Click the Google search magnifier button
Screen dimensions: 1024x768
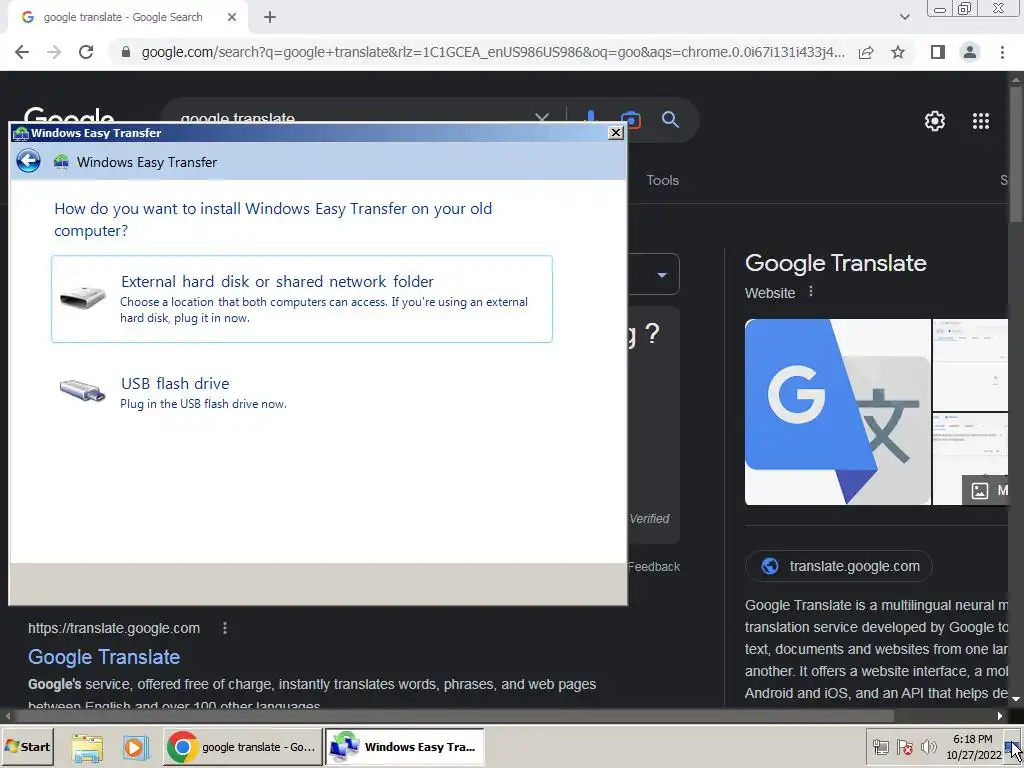coord(671,120)
